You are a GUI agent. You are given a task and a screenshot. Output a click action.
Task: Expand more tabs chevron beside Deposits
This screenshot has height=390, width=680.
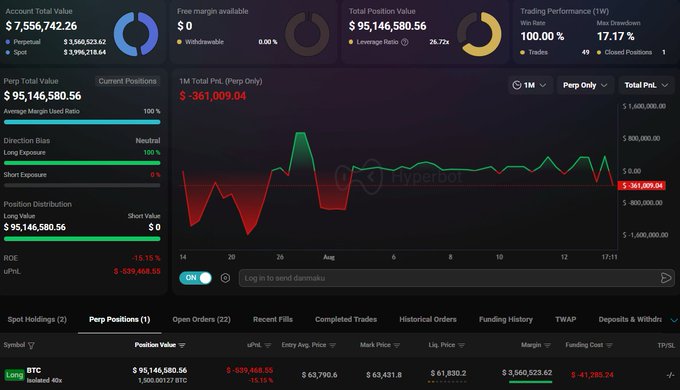[x=674, y=320]
